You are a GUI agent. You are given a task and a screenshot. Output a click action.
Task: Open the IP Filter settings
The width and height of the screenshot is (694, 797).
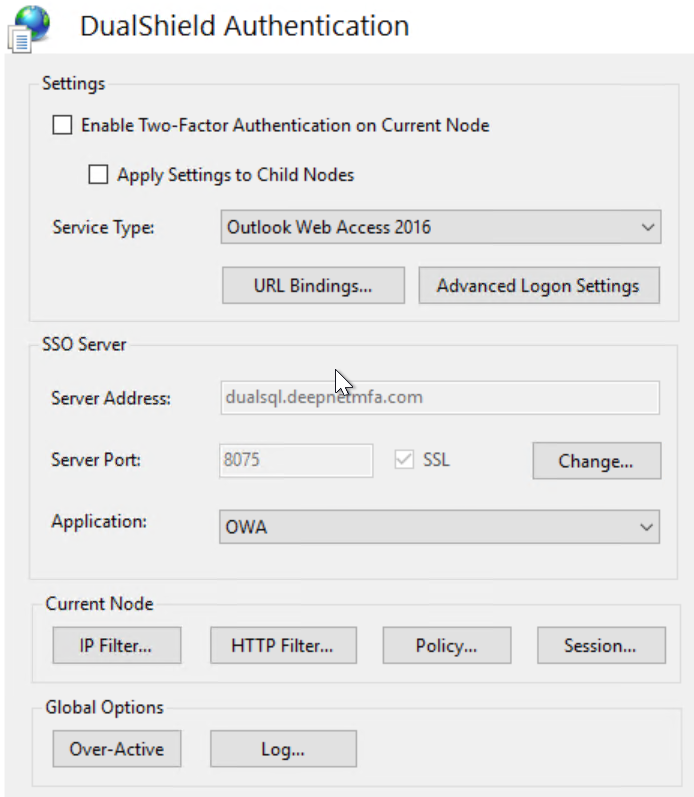[x=116, y=646]
